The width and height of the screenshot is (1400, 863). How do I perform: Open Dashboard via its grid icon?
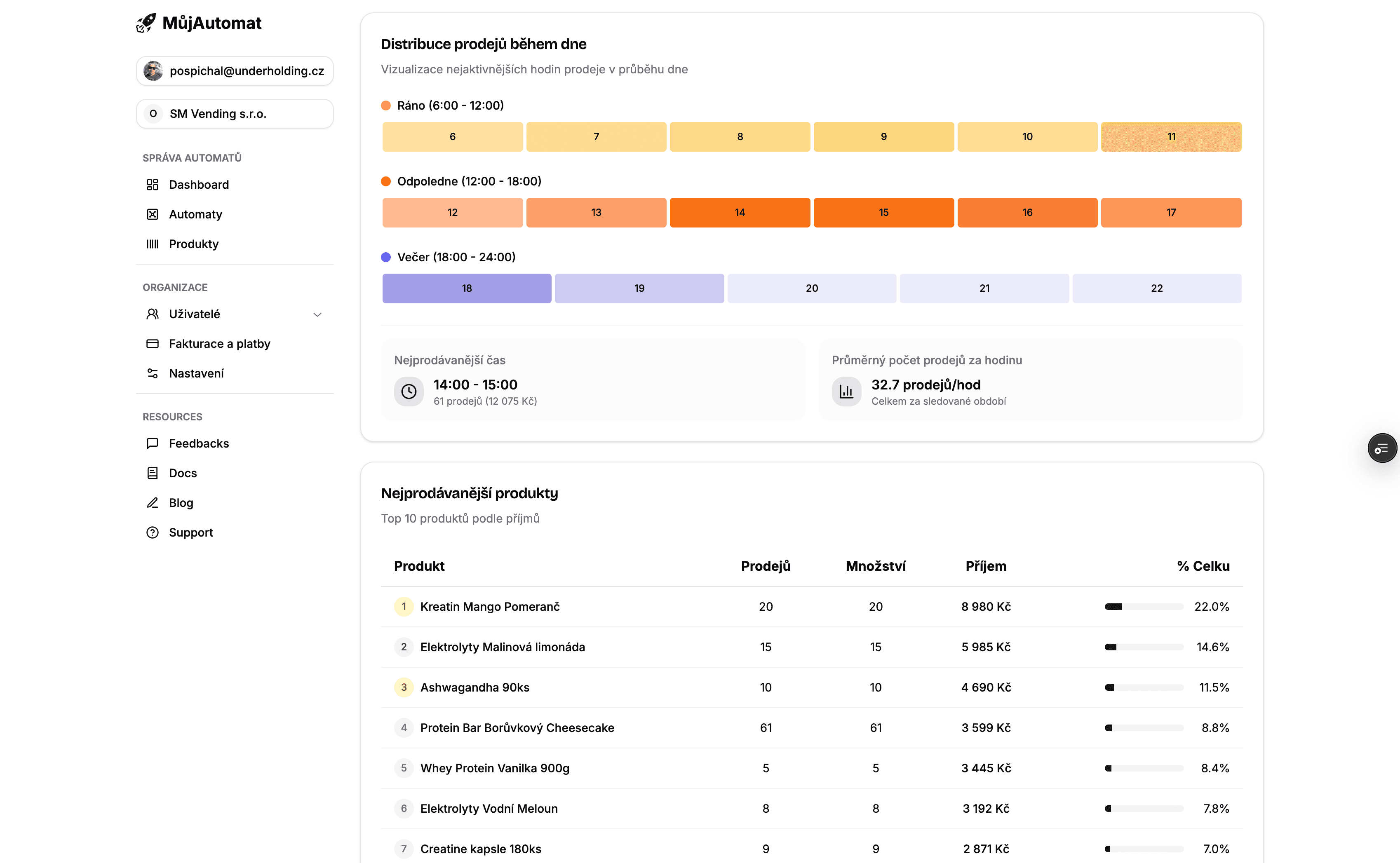point(153,184)
